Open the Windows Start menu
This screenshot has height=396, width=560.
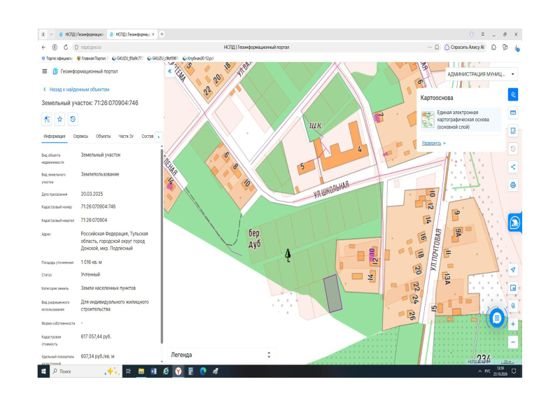[x=44, y=372]
